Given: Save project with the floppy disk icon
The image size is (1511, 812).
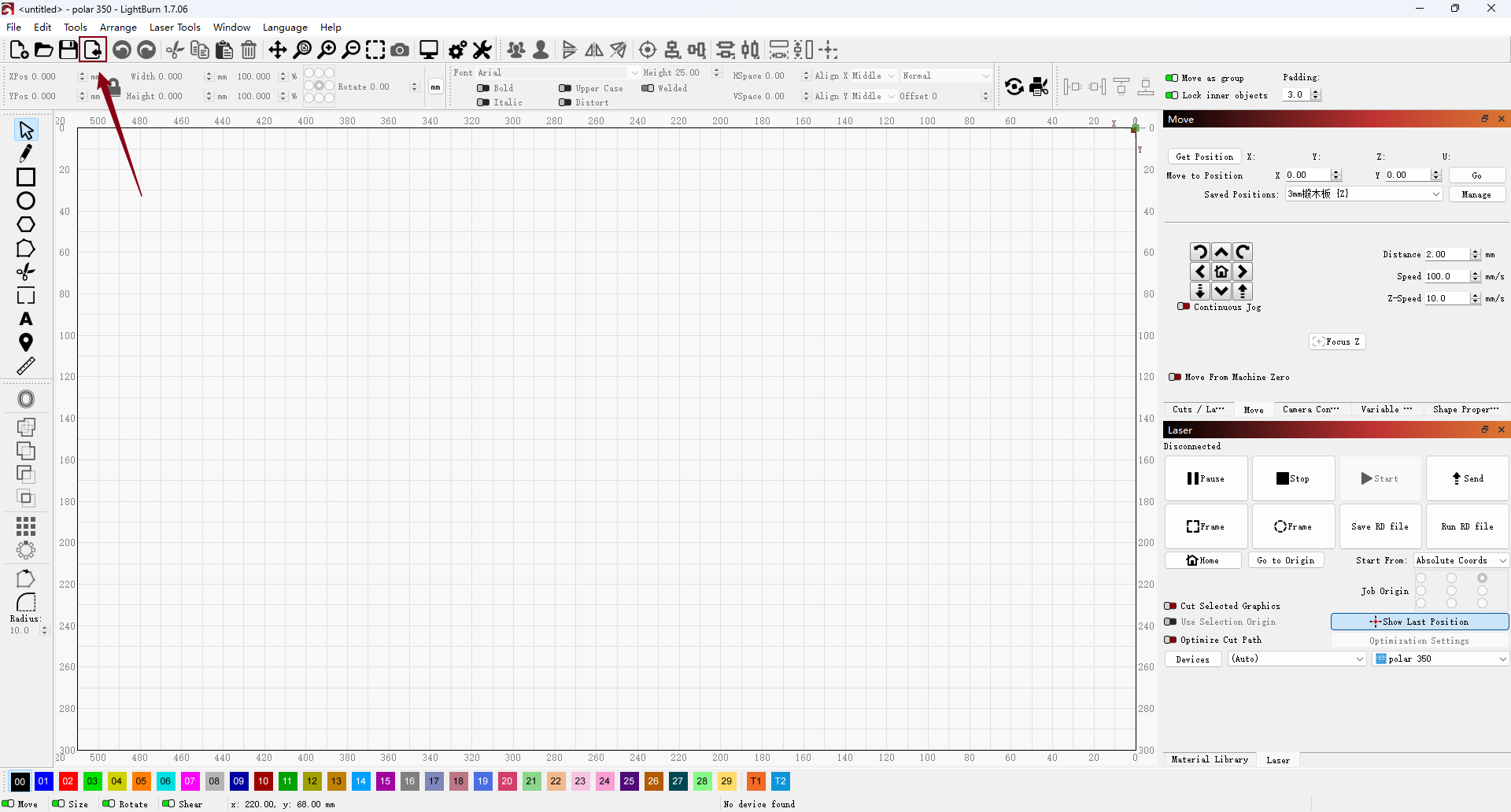Looking at the screenshot, I should click(68, 50).
